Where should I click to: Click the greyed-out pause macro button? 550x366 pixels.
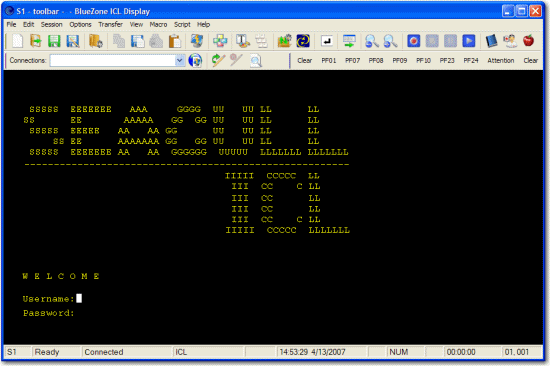(x=450, y=41)
